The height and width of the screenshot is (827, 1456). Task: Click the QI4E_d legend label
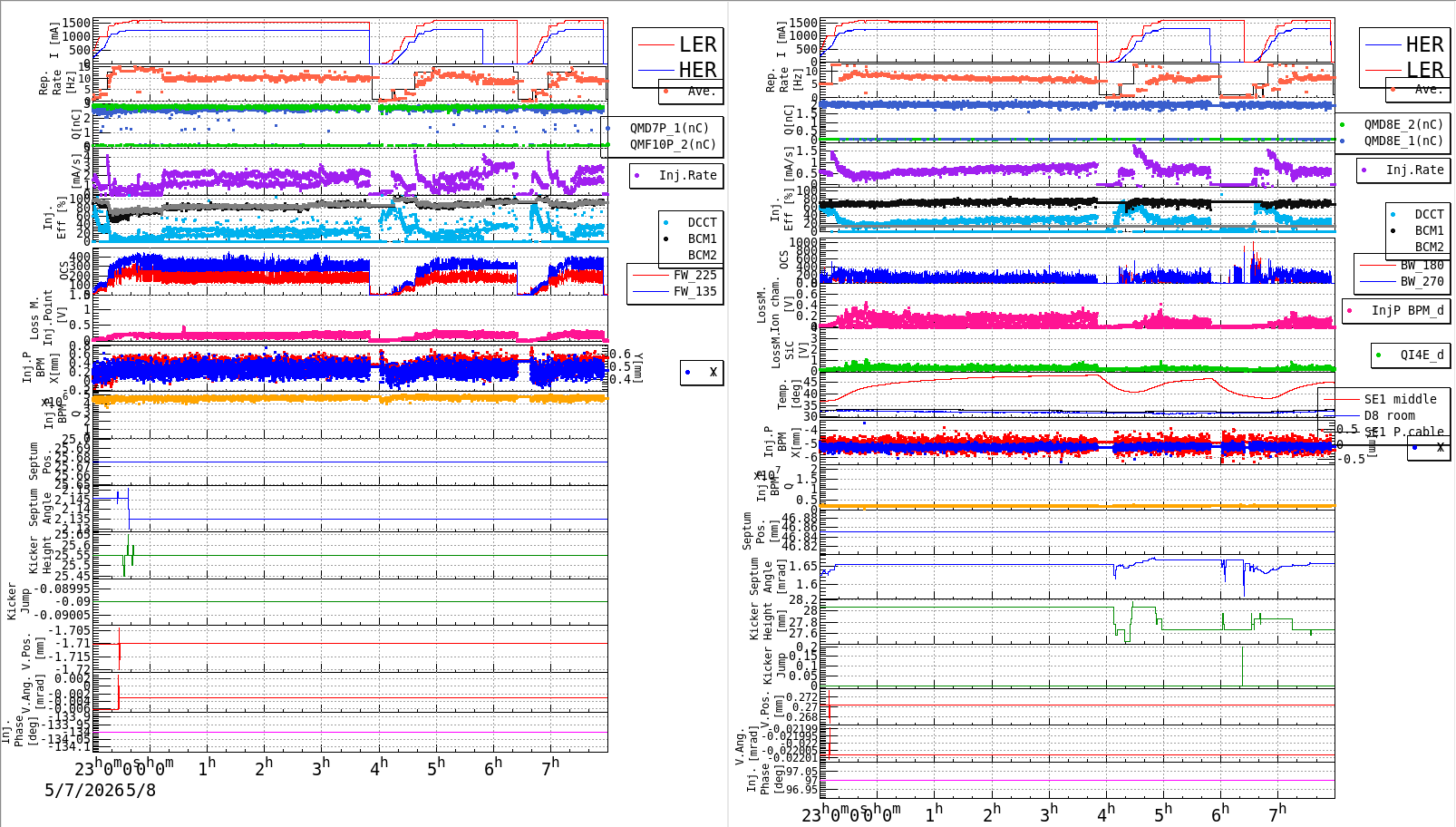click(x=1422, y=355)
